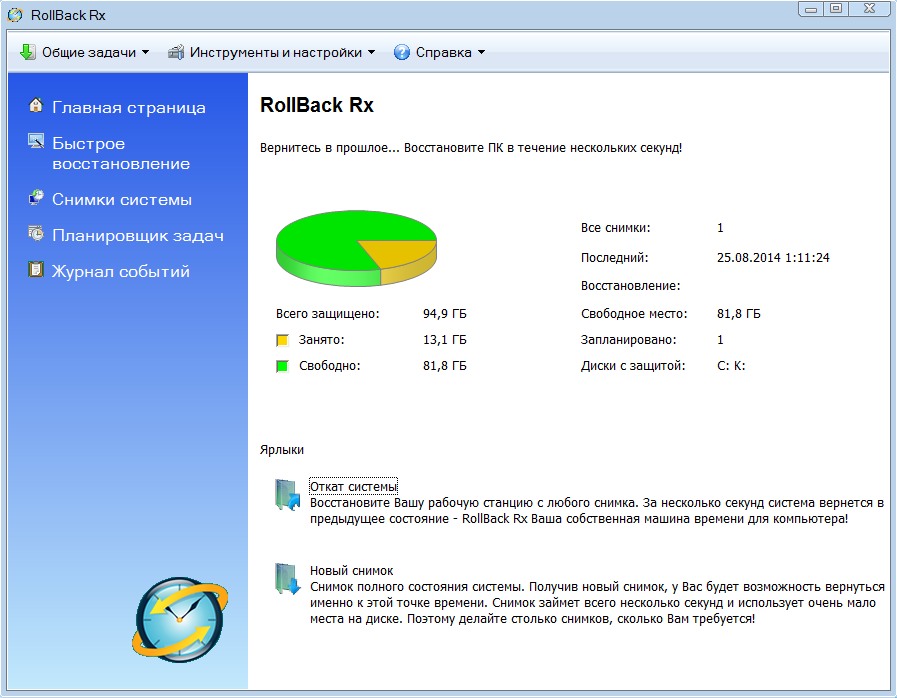Click the Новый снимок shortcut link
Screen dimensions: 897x698
tap(351, 570)
